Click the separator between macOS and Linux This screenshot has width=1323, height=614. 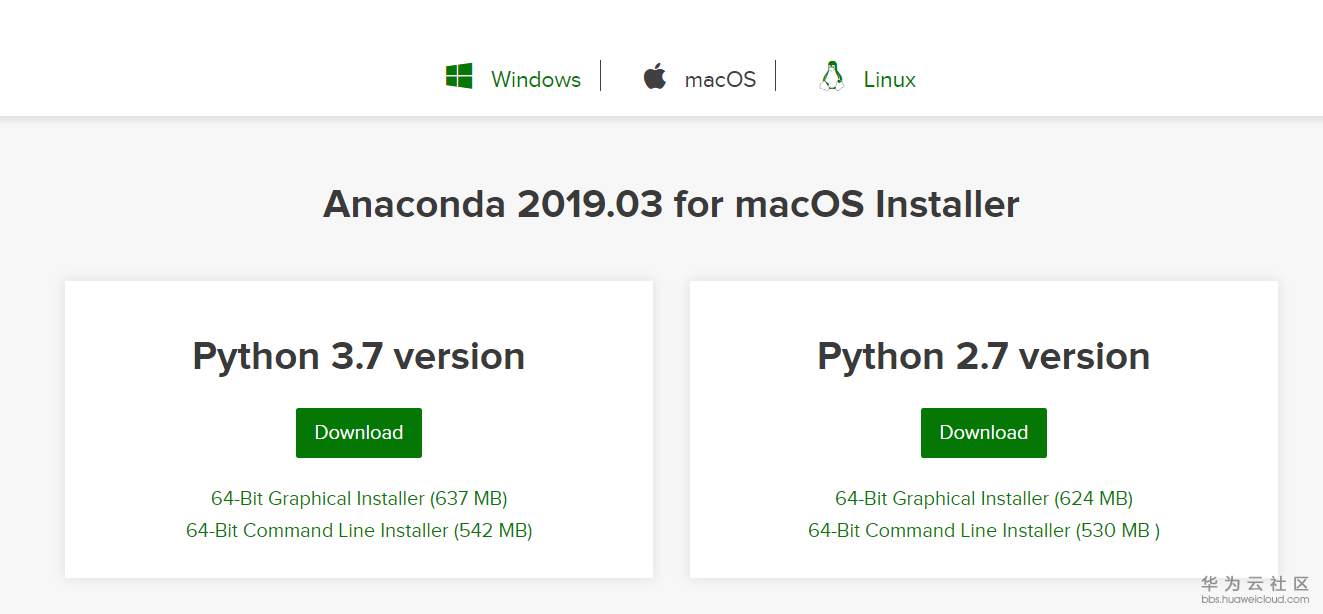point(776,76)
